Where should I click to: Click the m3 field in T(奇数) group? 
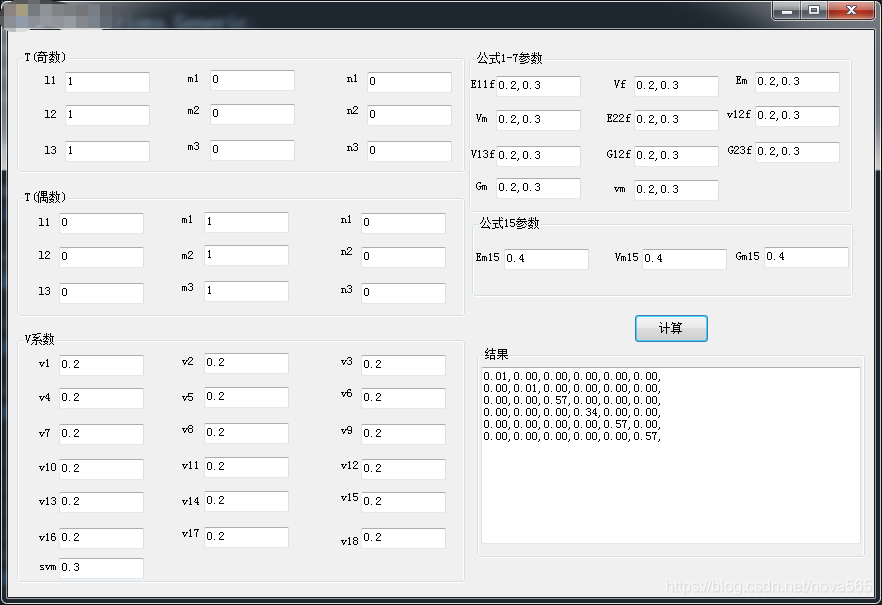coord(252,150)
